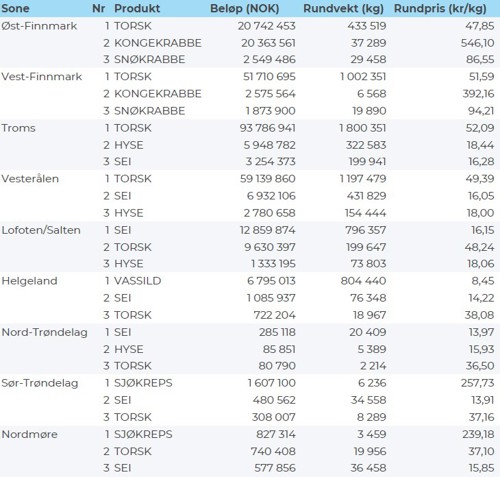
Task: Click the weight value 1 002 351
Action: [x=363, y=76]
